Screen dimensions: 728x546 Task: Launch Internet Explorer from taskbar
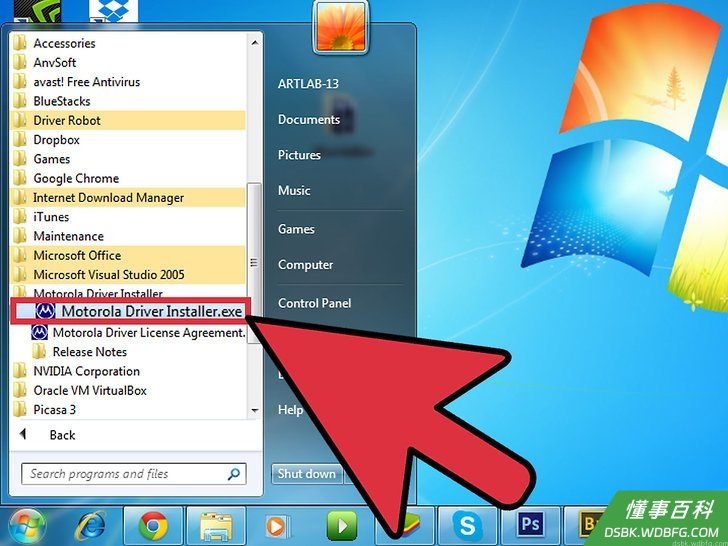(91, 527)
